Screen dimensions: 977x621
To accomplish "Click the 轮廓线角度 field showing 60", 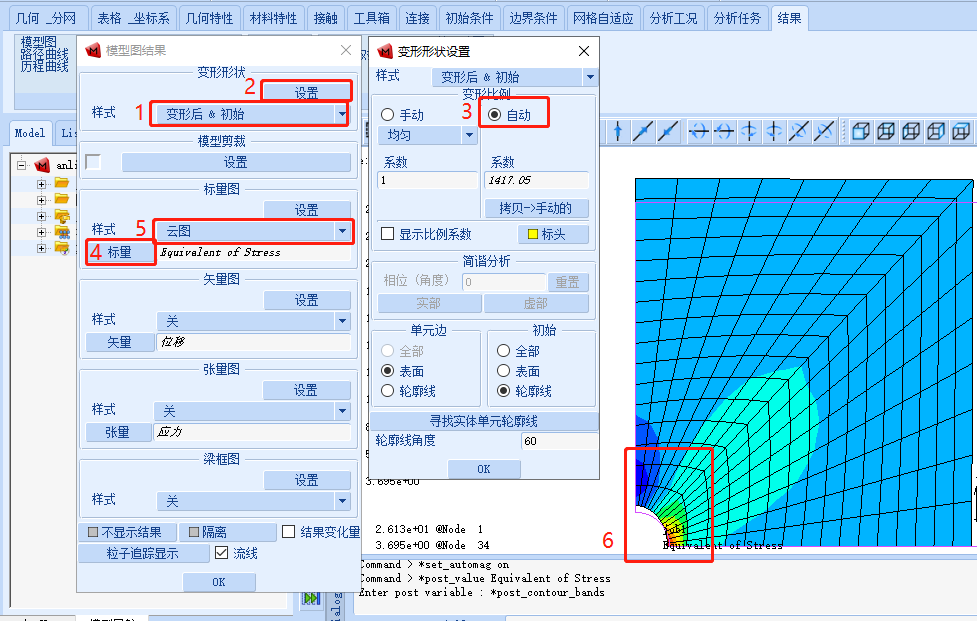I will click(558, 441).
